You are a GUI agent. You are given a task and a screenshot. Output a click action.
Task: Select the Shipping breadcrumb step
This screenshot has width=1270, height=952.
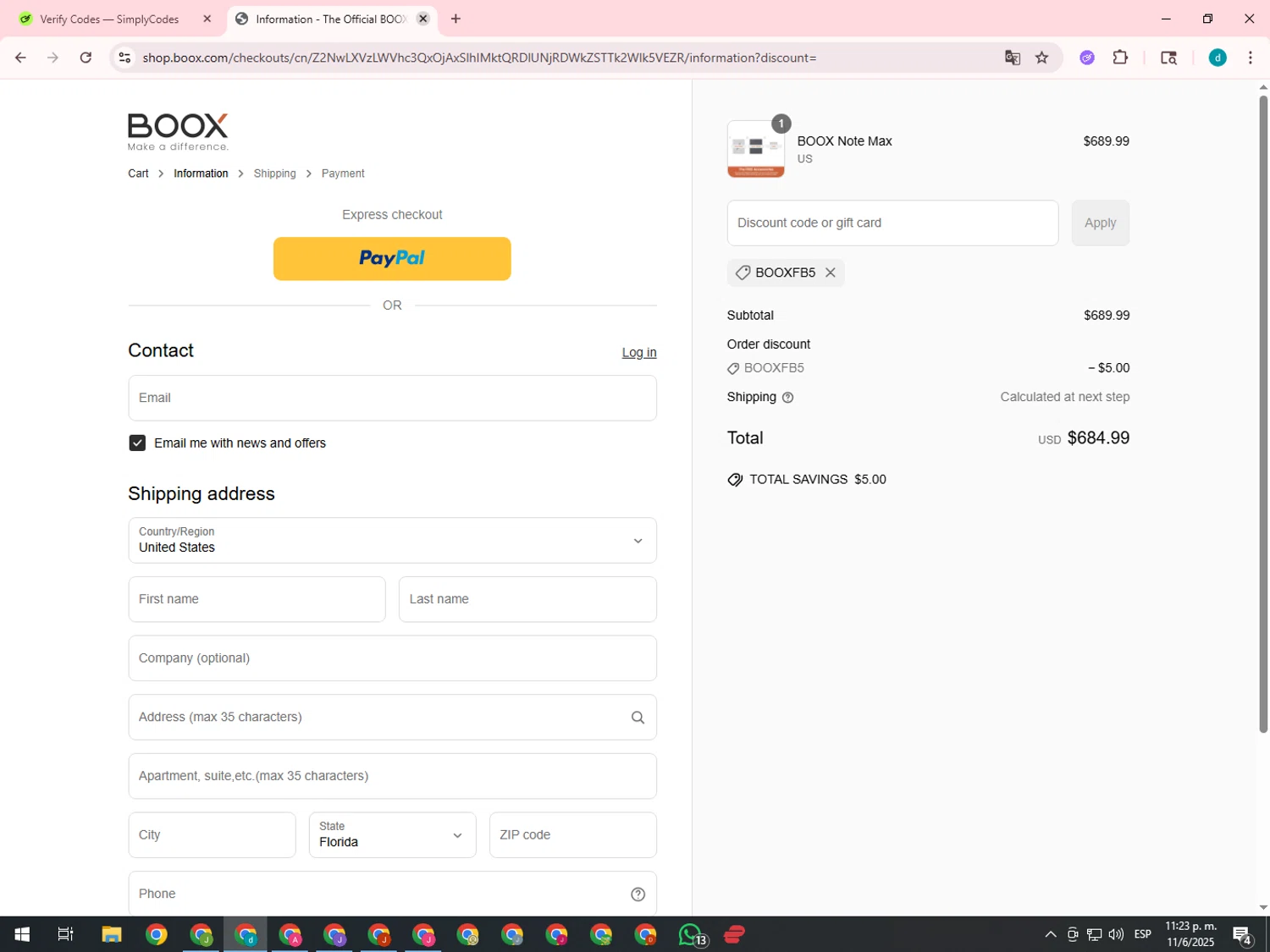coord(275,173)
